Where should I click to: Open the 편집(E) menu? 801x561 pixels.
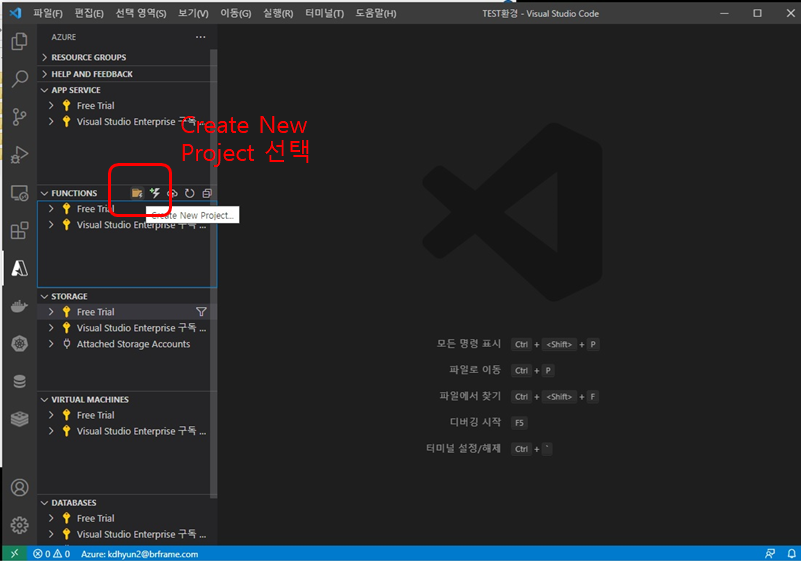[x=89, y=13]
